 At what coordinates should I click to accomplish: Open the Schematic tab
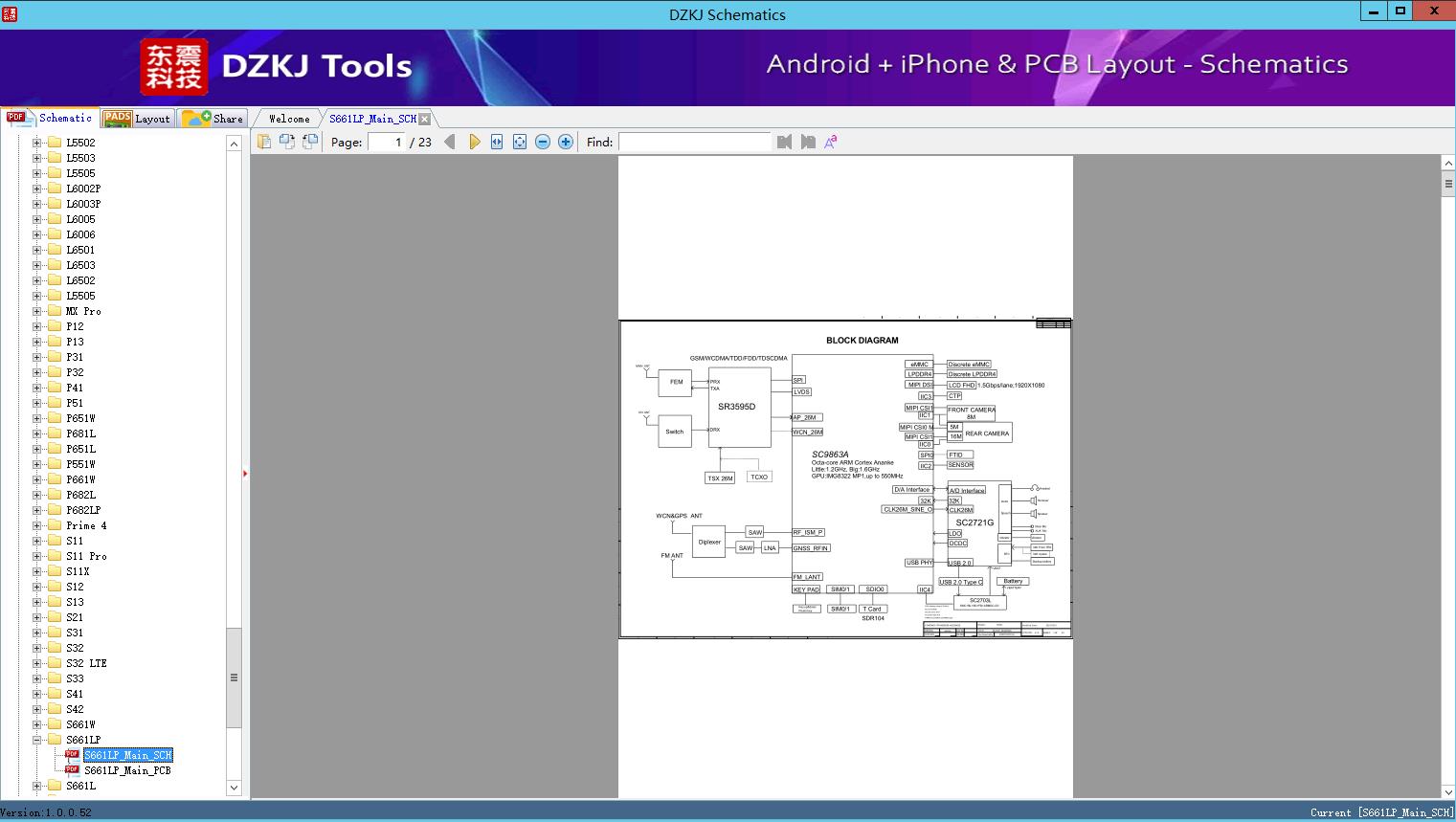coord(50,118)
